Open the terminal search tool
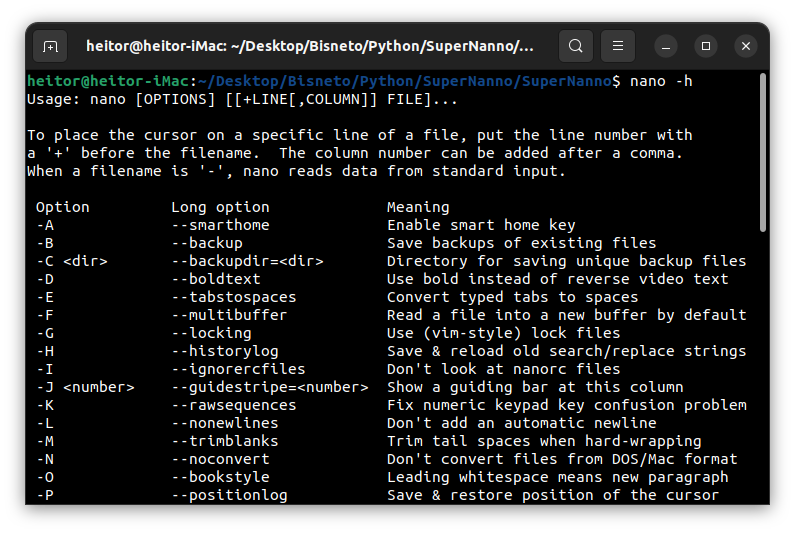 click(575, 46)
